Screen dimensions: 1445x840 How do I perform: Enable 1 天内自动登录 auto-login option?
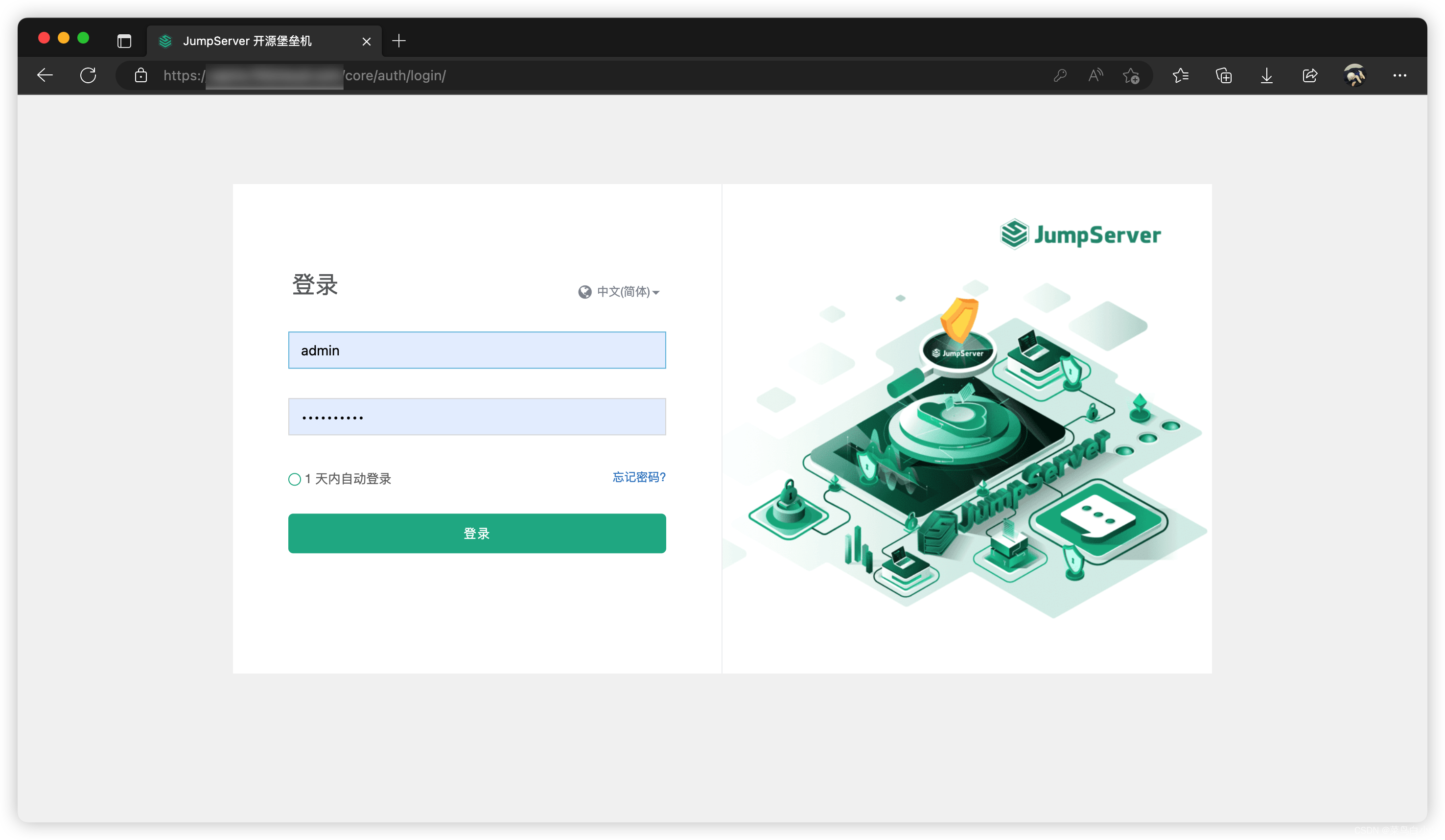[294, 479]
